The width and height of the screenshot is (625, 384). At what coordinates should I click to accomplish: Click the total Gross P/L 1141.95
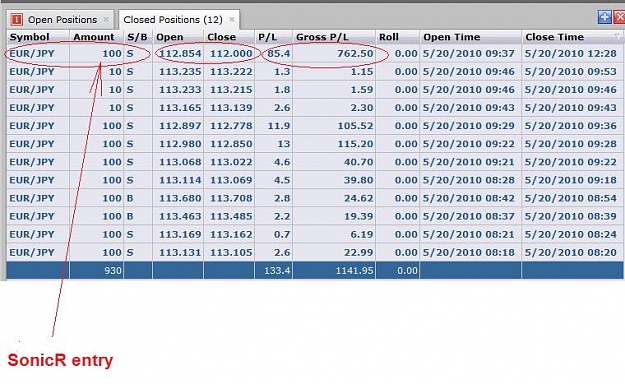point(354,271)
